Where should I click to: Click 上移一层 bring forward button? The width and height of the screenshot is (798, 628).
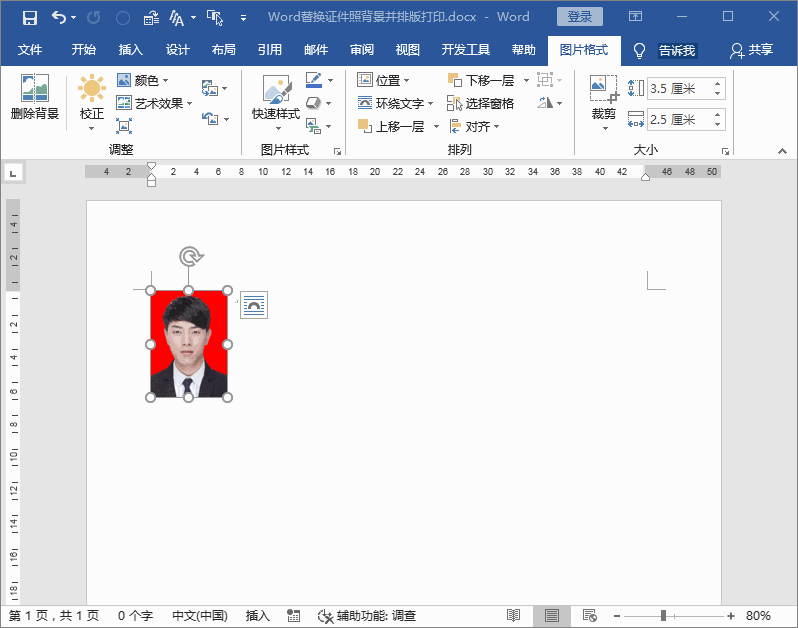[x=391, y=126]
